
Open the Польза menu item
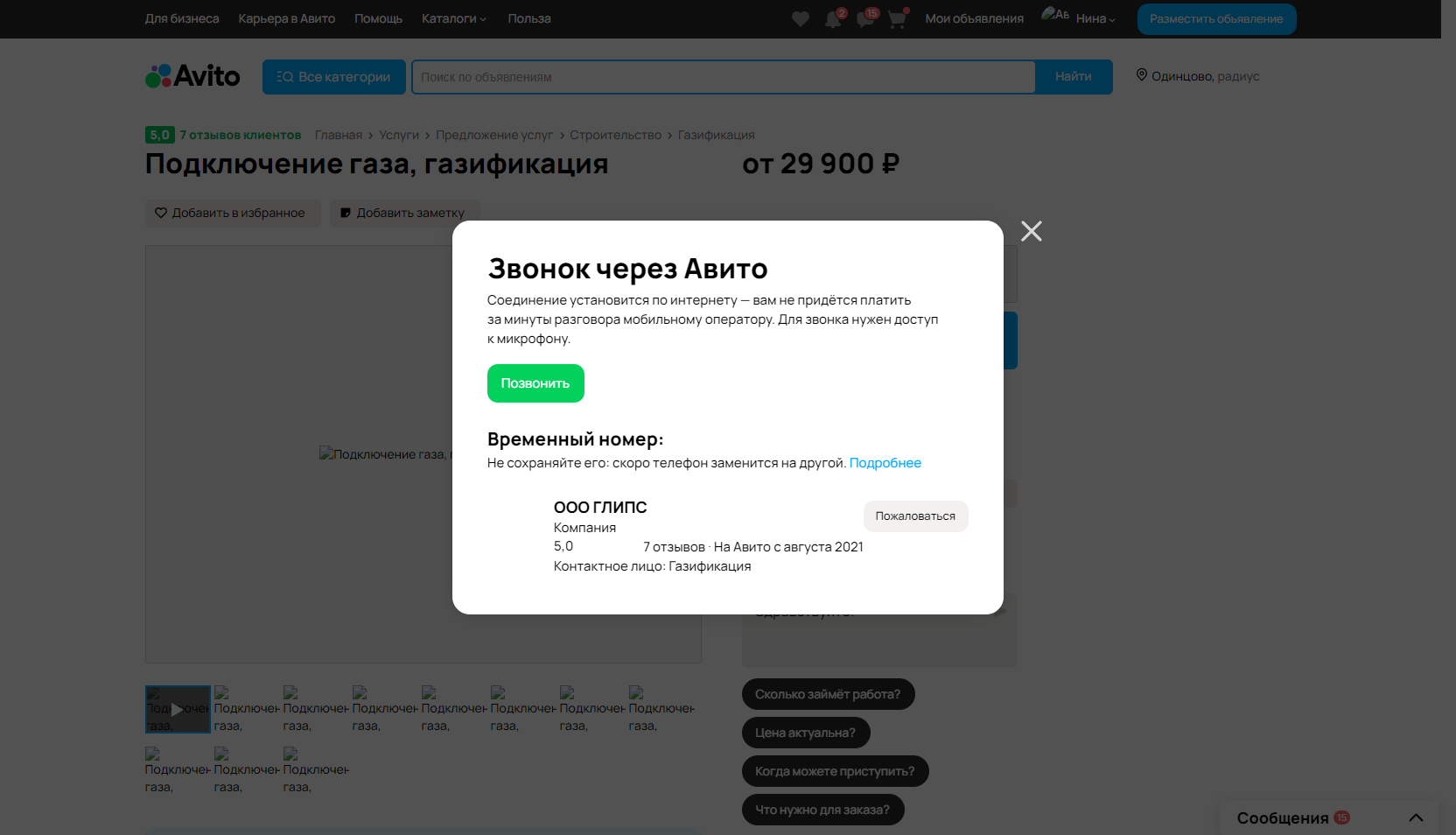coord(529,18)
